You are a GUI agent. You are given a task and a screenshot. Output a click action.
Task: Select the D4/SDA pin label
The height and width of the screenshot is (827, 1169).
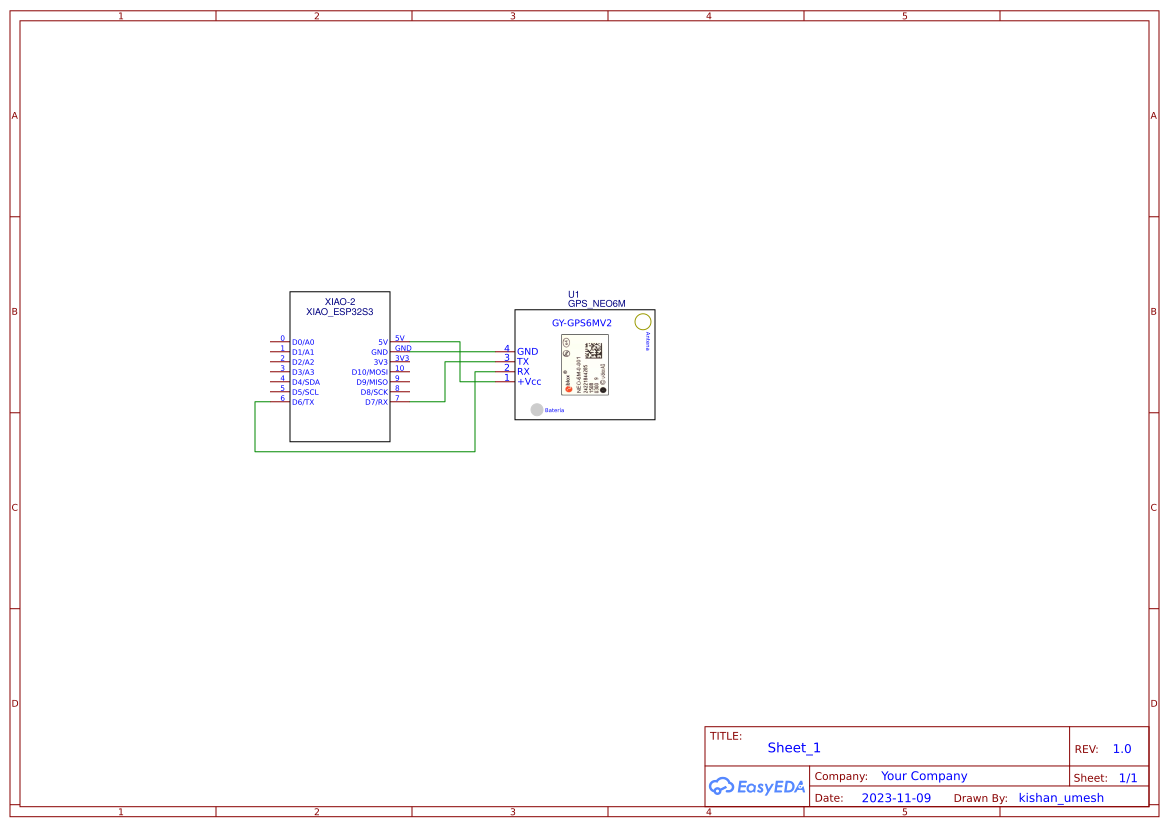pyautogui.click(x=306, y=382)
